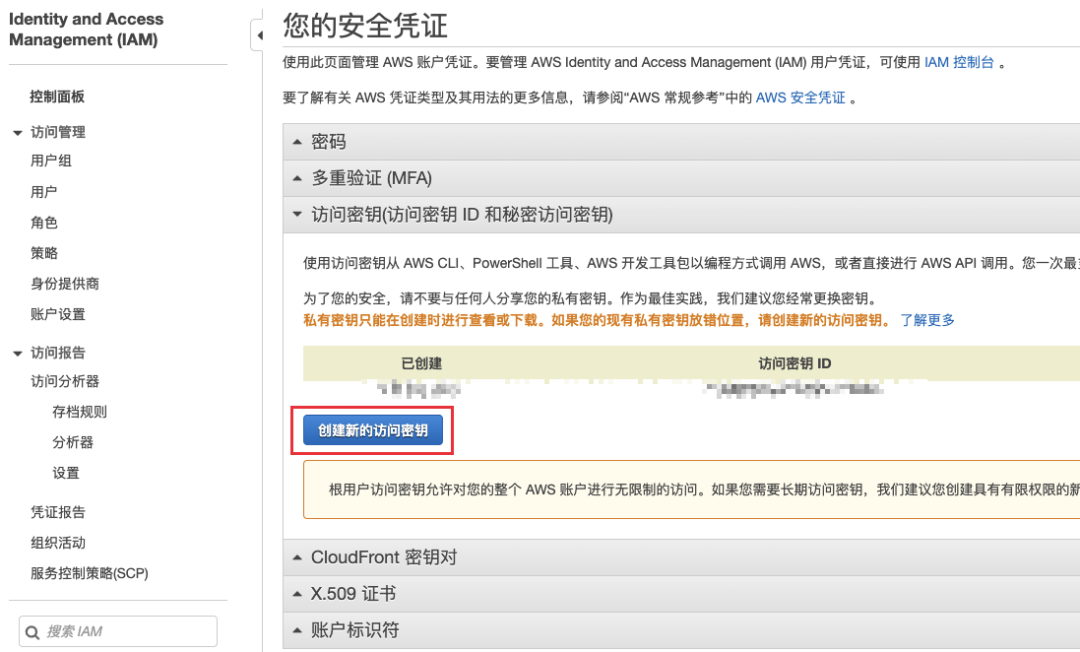Click the 访问密钥 ID column header
Screen dimensions: 1080x652
(x=795, y=364)
